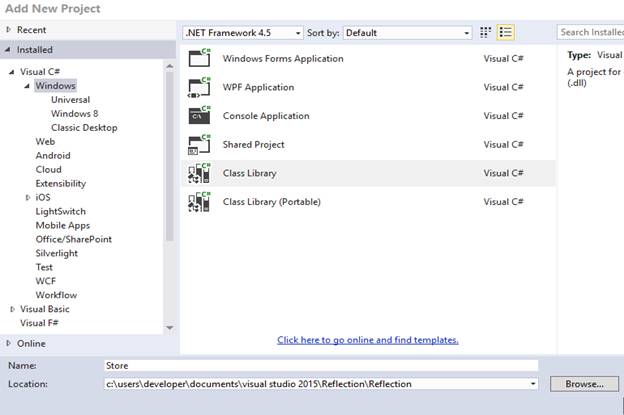Viewport: 624px width, 415px height.
Task: Click the Class Library template icon
Action: 199,173
